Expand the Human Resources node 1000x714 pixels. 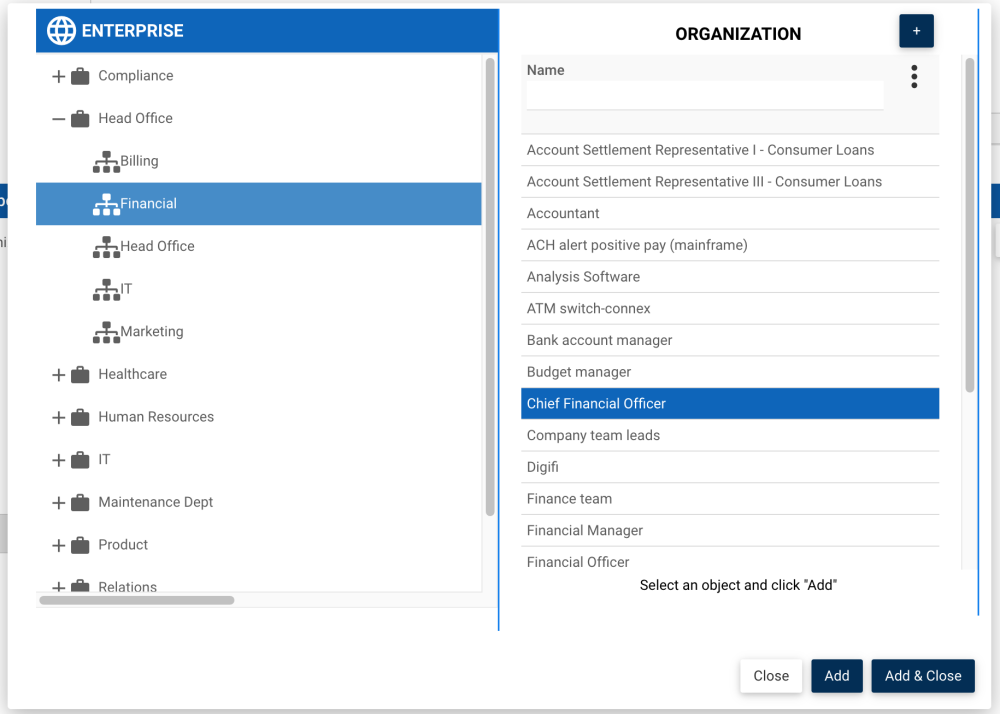click(x=58, y=418)
